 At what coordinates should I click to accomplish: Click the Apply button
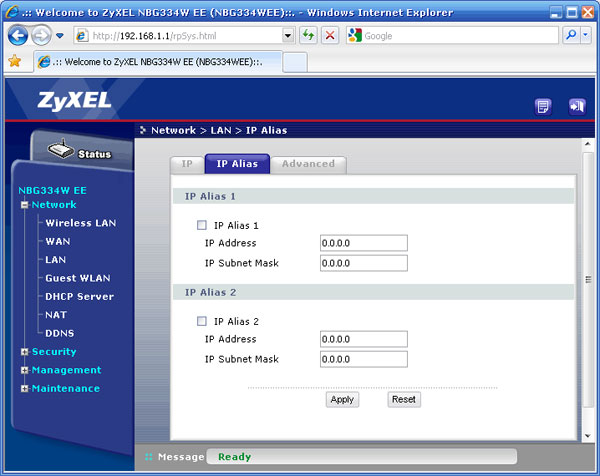click(x=342, y=399)
